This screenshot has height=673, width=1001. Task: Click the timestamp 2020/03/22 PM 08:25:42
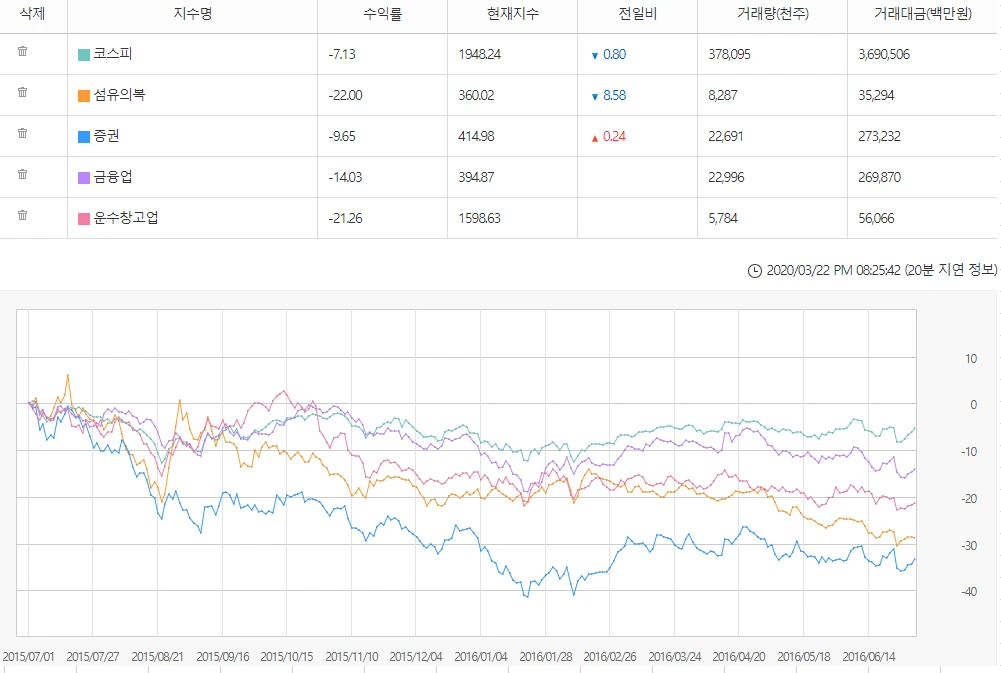tap(834, 270)
